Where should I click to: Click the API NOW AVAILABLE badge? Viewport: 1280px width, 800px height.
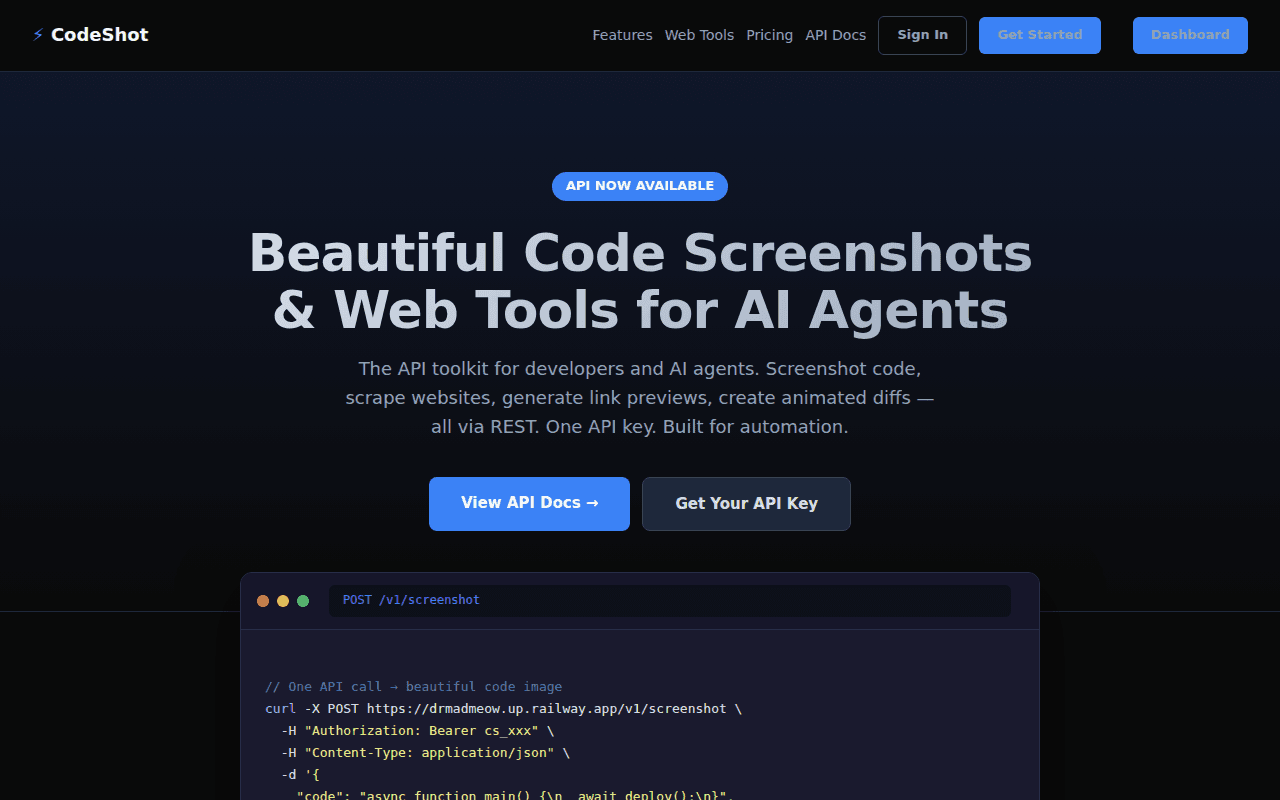[640, 186]
